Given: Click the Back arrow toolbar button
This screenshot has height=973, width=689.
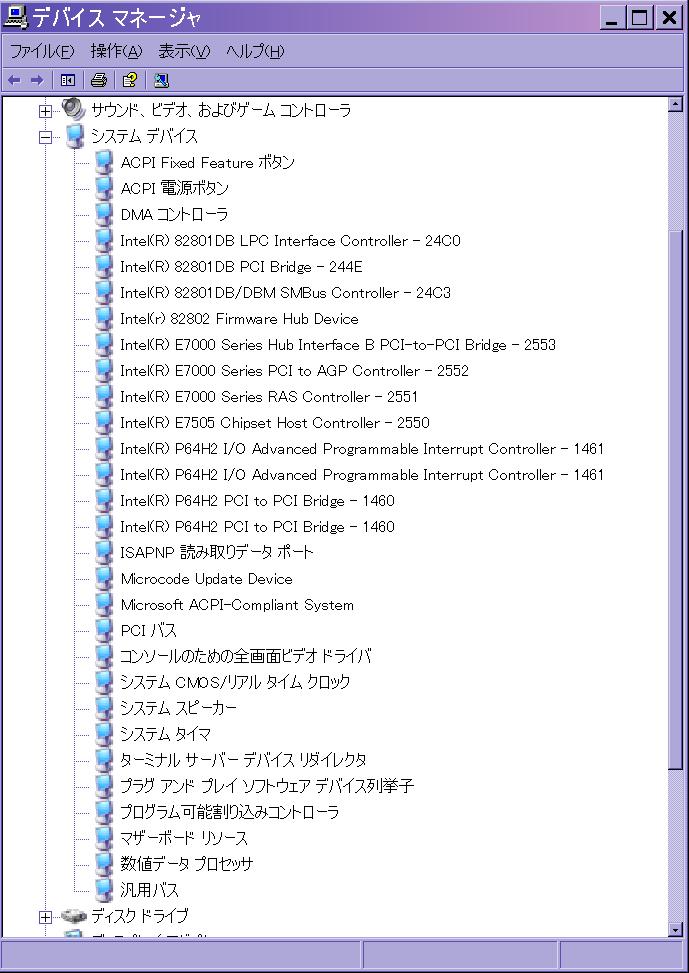Looking at the screenshot, I should [x=14, y=80].
